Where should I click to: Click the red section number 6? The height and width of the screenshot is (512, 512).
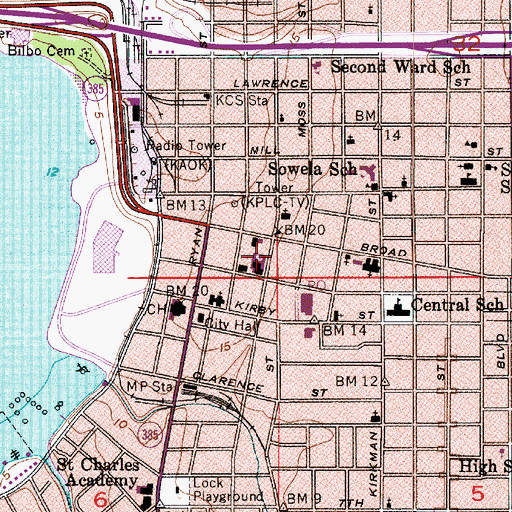pos(100,499)
